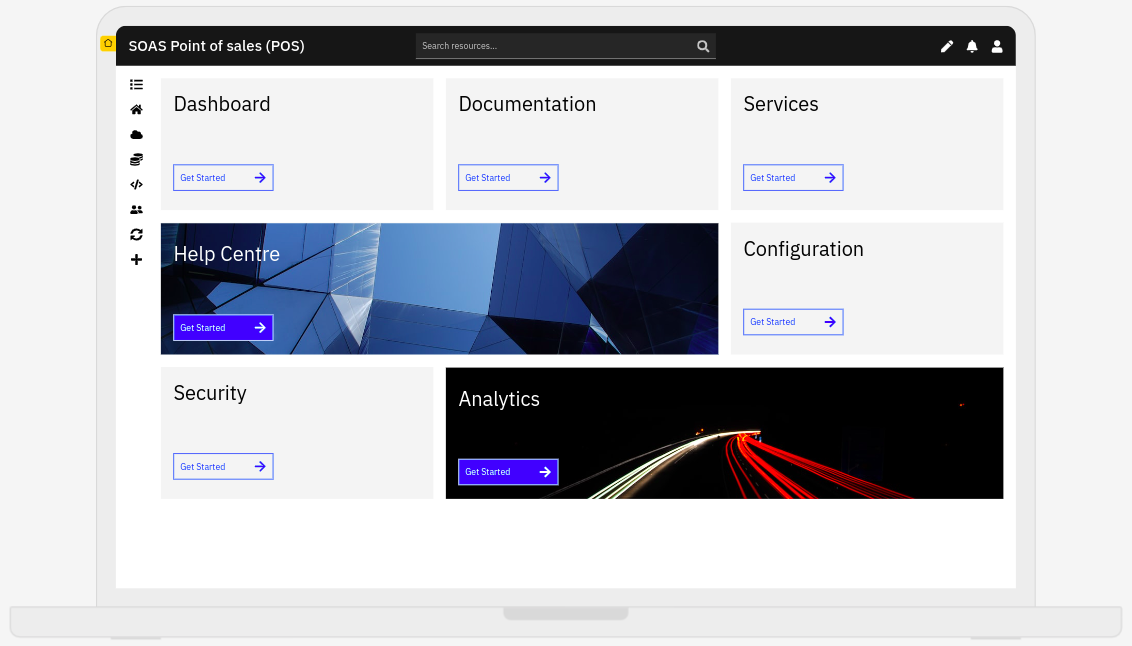Open the notifications bell icon
Image resolution: width=1132 pixels, height=646 pixels.
click(x=972, y=46)
